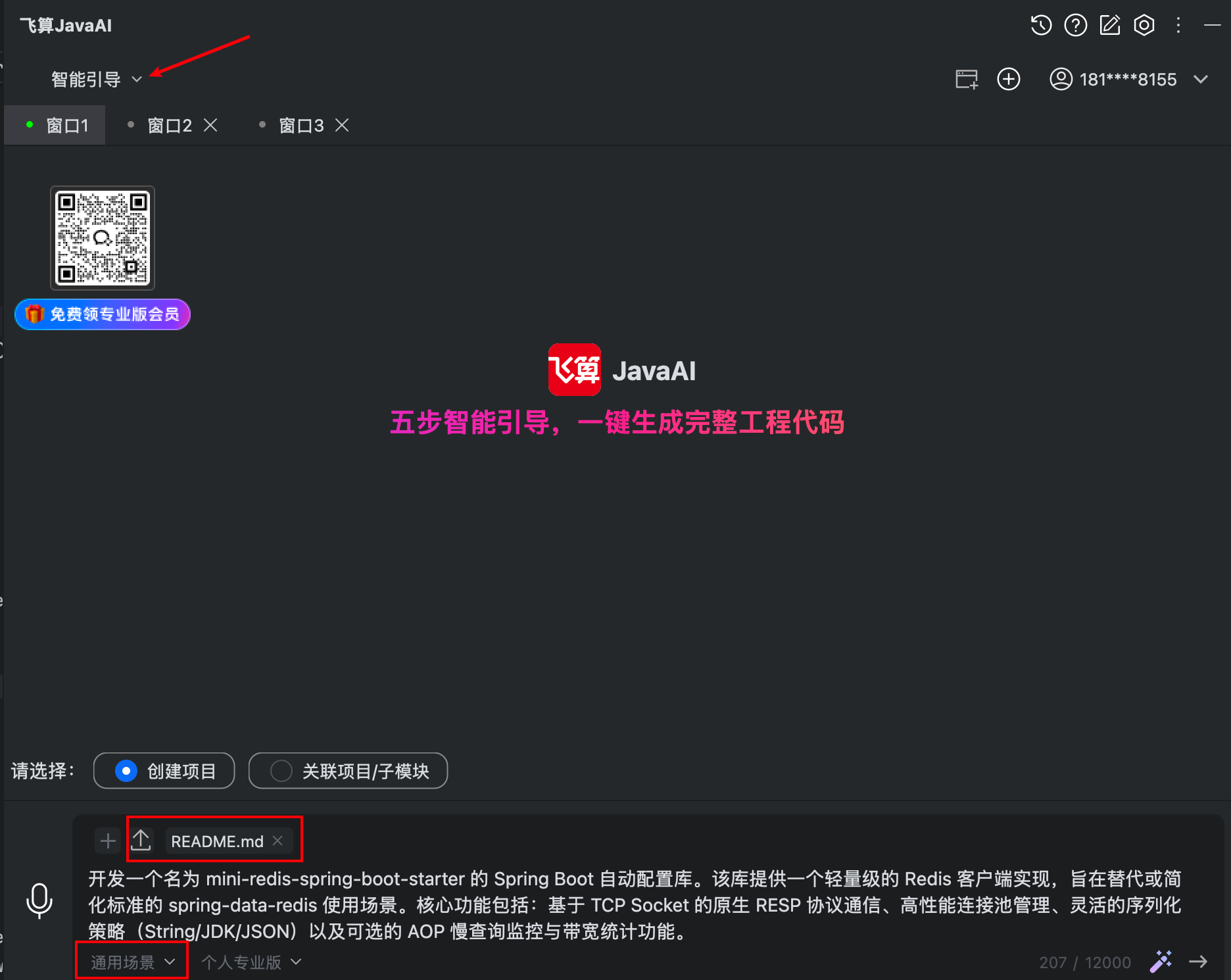Click the edit note pencil icon
The width and height of the screenshot is (1231, 980).
pyautogui.click(x=1110, y=26)
